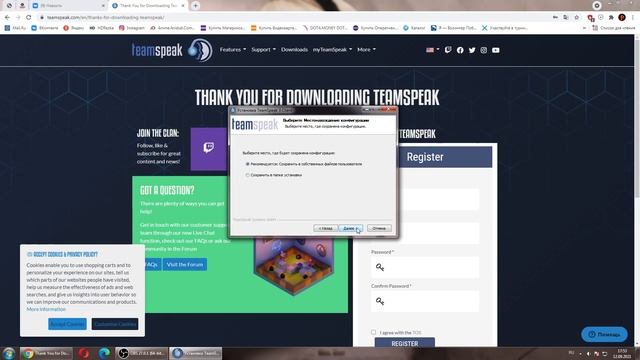
Task: Switch to OBS Studio in the taskbar
Action: point(141,353)
